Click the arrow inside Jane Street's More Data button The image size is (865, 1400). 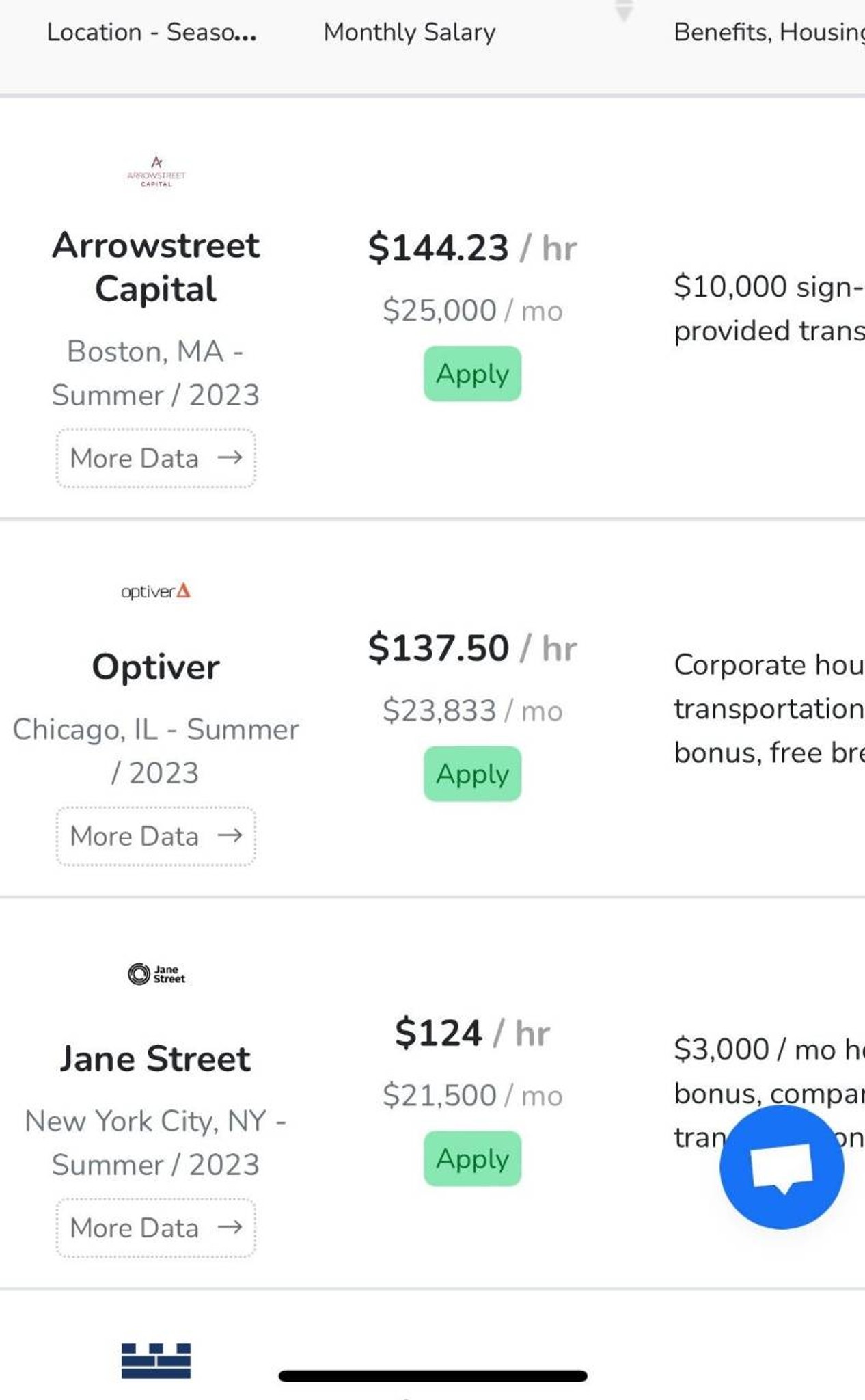pyautogui.click(x=232, y=1227)
